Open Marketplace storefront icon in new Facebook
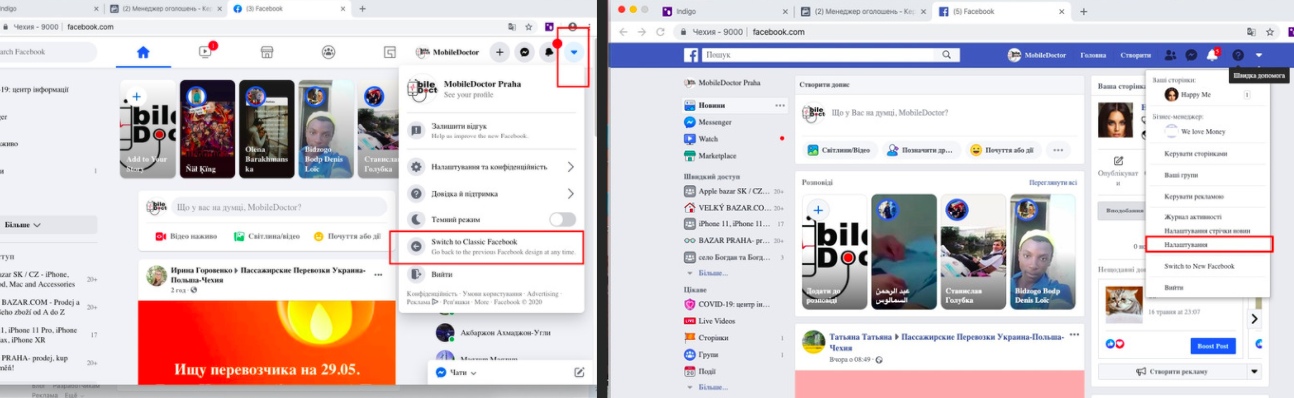Screen dimensions: 1294x398 coord(267,52)
